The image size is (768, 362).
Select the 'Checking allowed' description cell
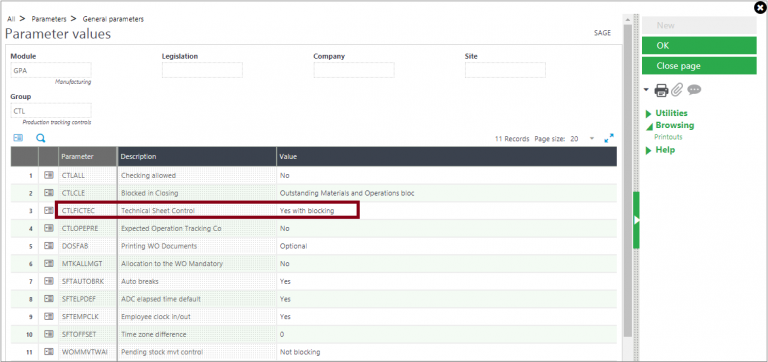point(197,175)
